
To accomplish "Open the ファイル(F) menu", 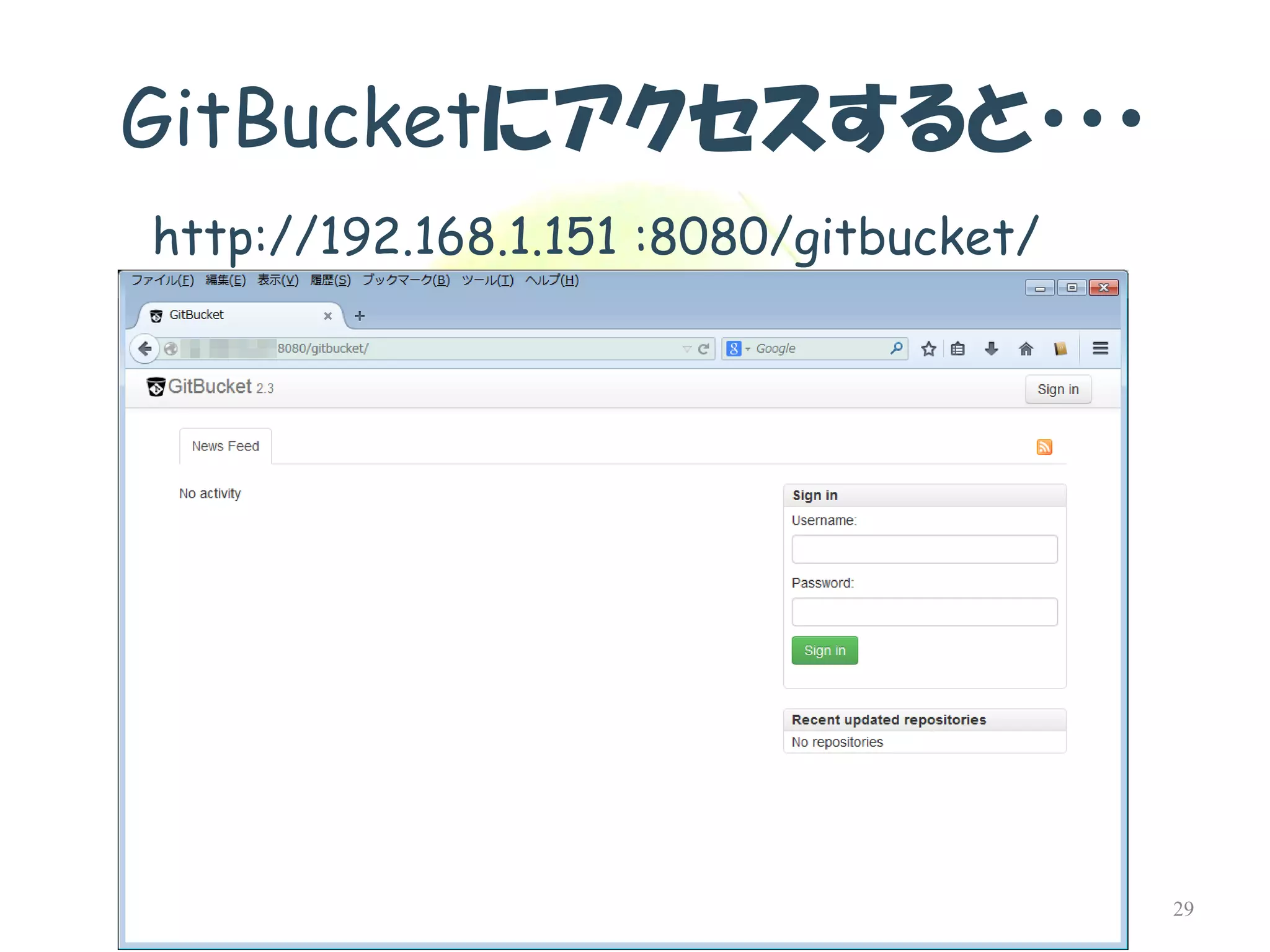I will coord(162,280).
